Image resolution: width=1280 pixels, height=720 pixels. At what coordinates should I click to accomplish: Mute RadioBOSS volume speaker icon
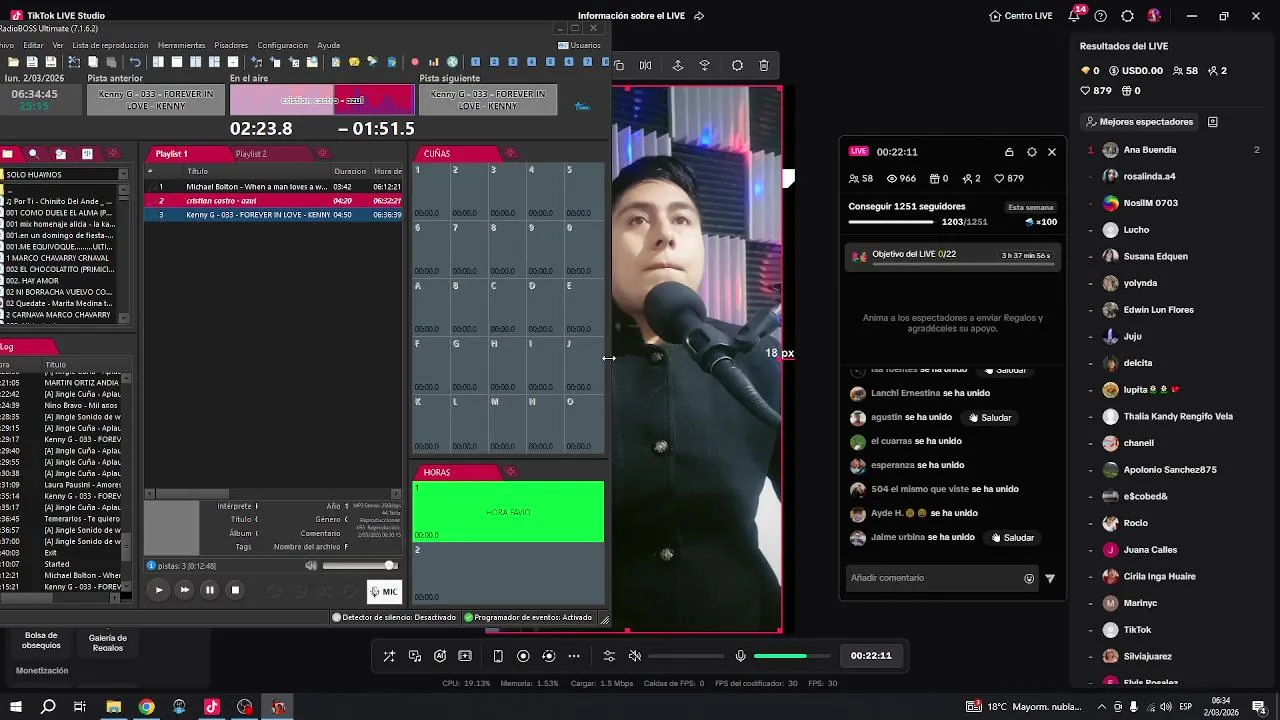[311, 566]
